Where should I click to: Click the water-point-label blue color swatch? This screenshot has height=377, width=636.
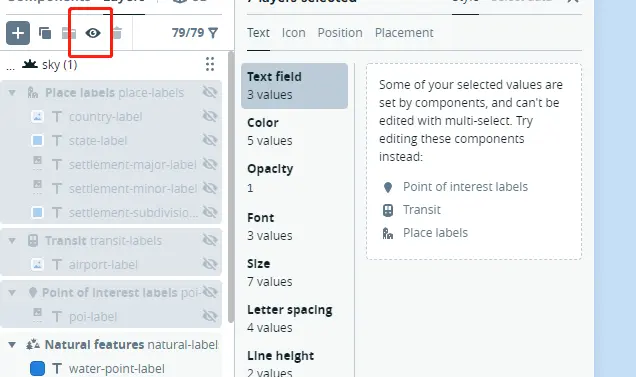(x=37, y=368)
